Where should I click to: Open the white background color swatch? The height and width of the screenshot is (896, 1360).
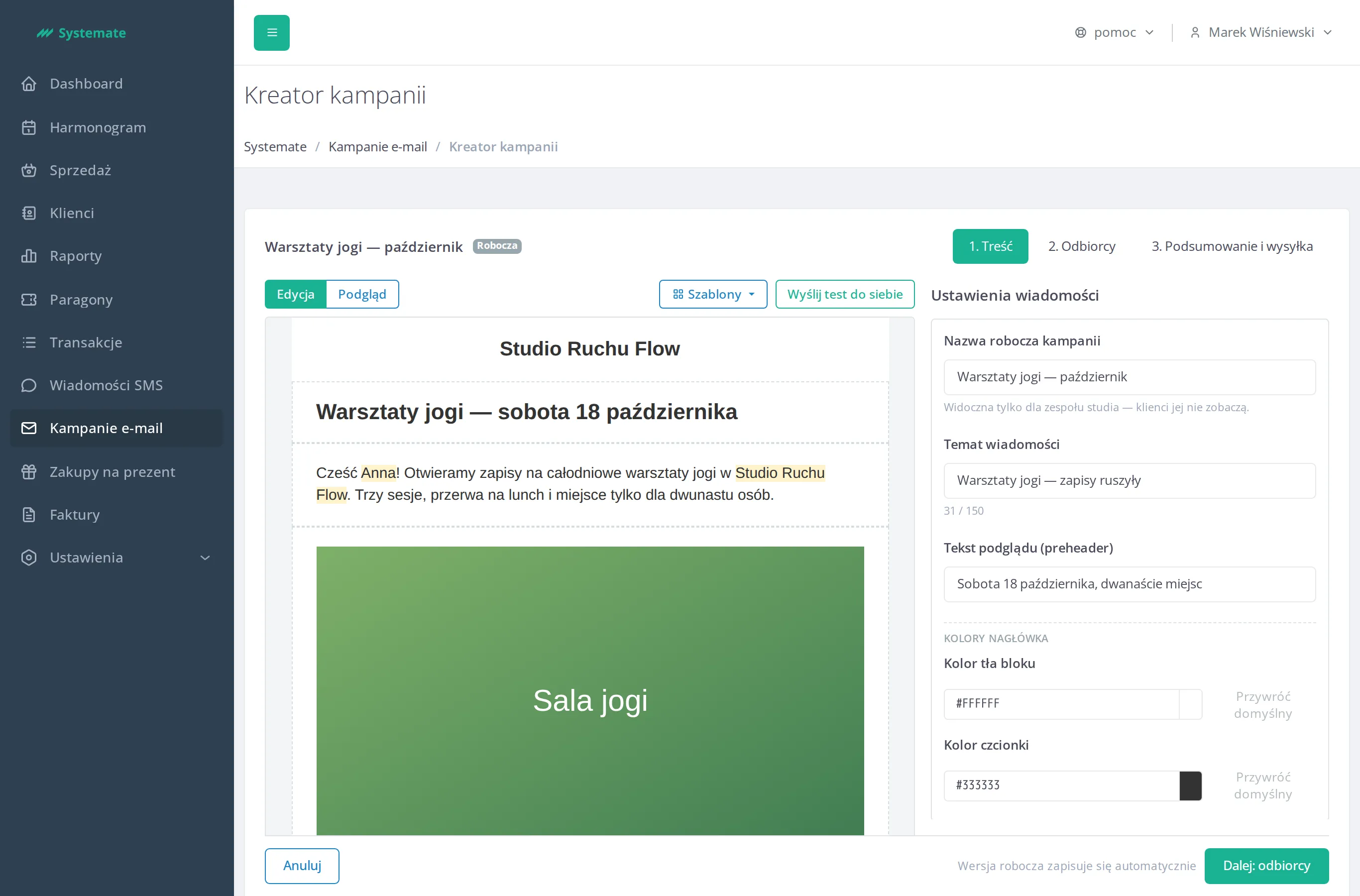coord(1190,704)
